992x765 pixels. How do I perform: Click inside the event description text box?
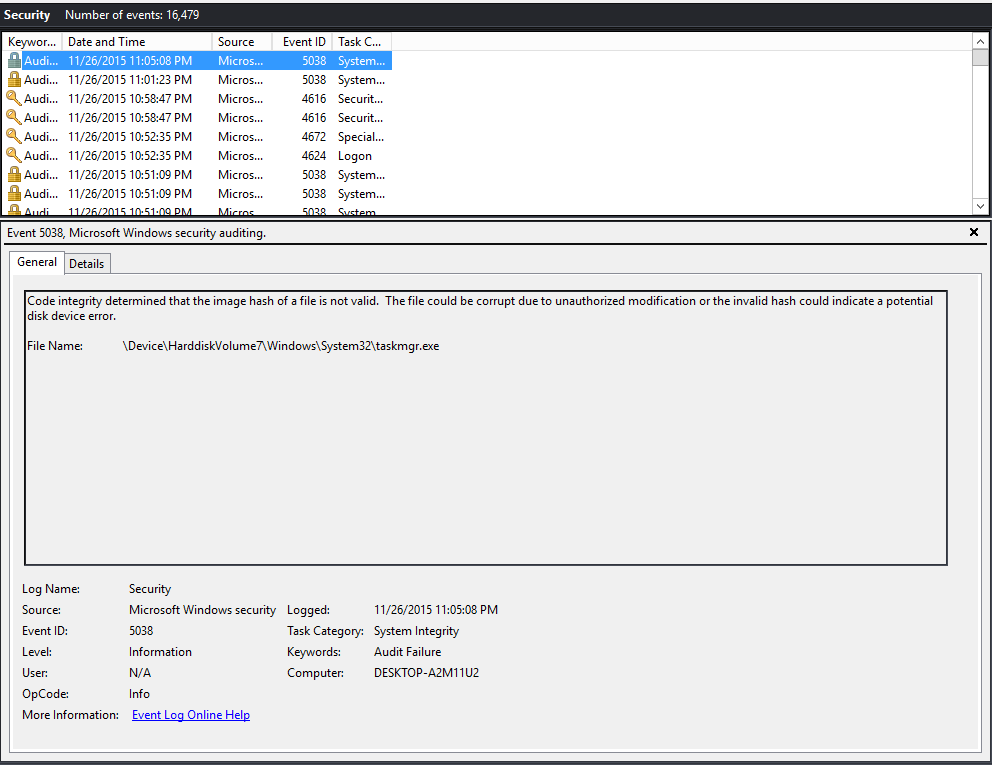pos(485,450)
